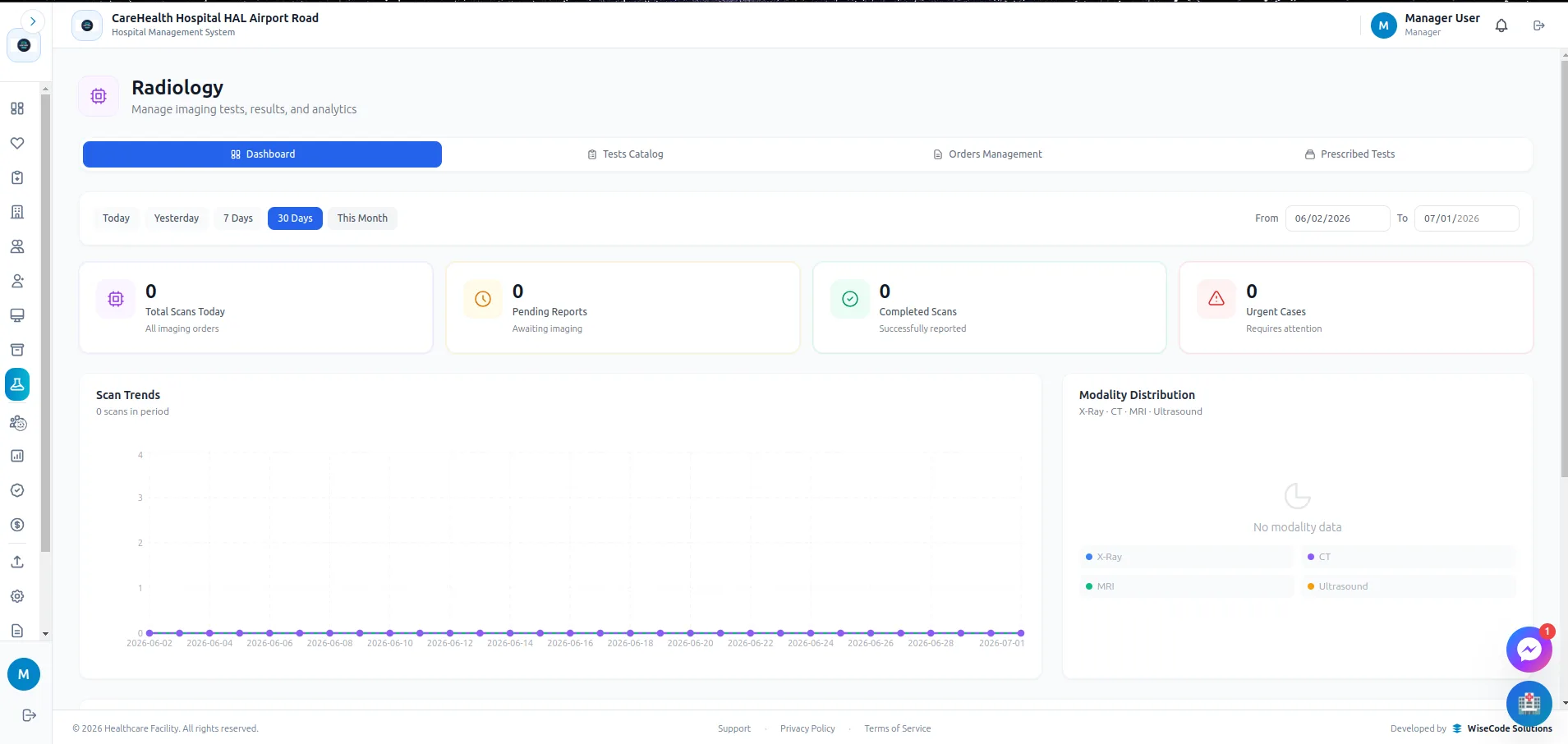
Task: Select the 7 Days filter
Action: click(238, 218)
